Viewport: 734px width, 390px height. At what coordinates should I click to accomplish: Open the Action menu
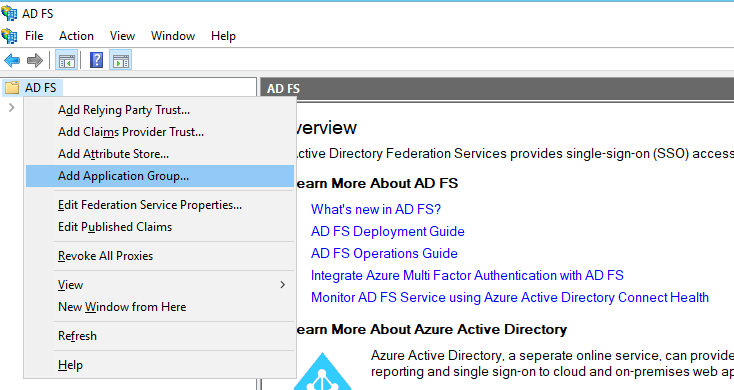click(76, 36)
